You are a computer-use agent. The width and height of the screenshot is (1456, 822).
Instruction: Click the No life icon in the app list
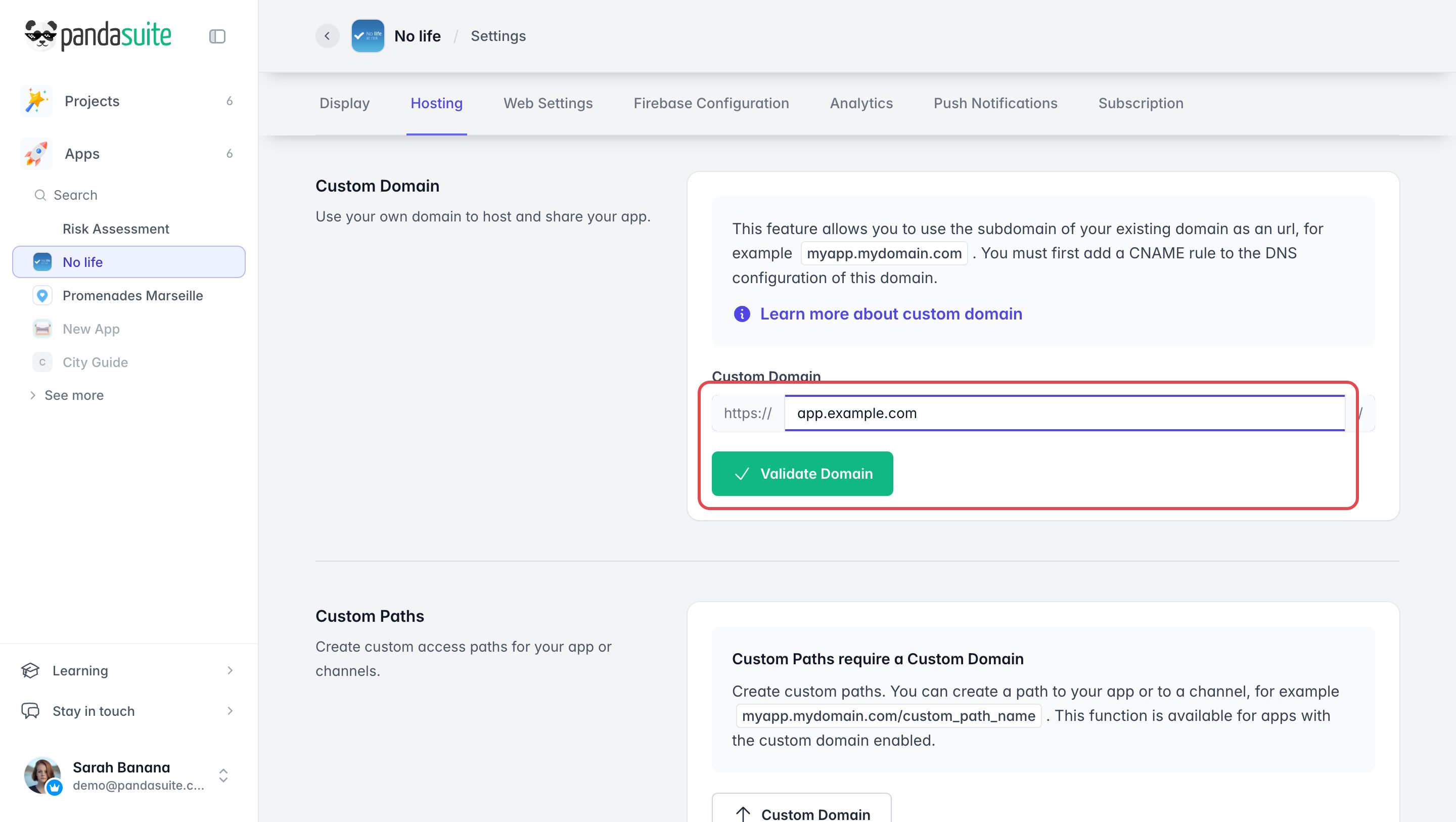point(42,262)
